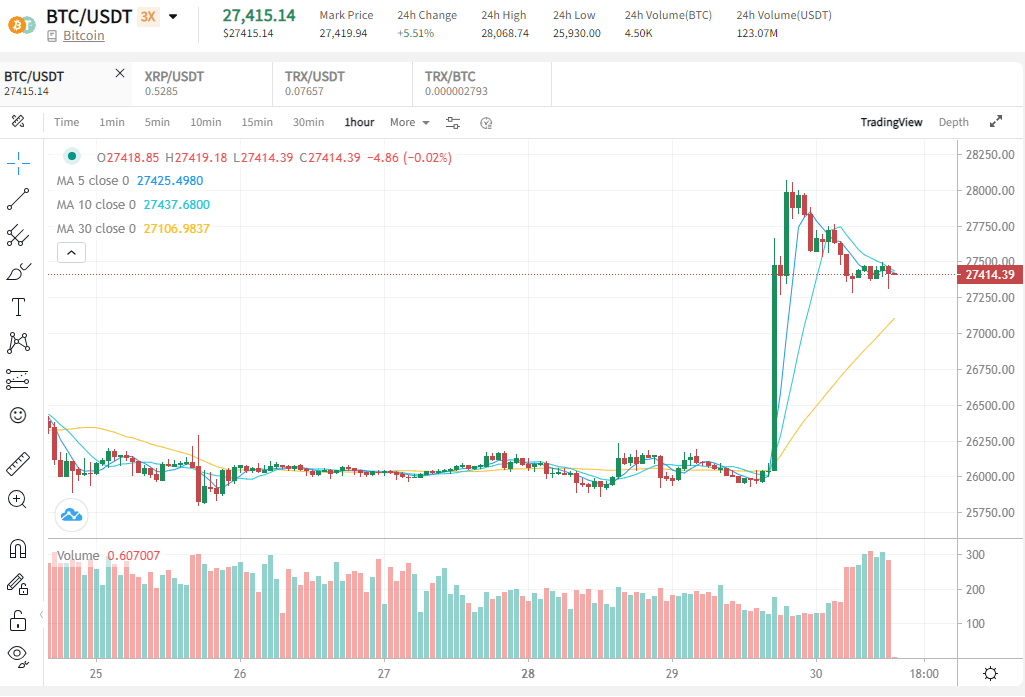Toggle the lock on all drawings
1025x697 pixels.
(17, 620)
